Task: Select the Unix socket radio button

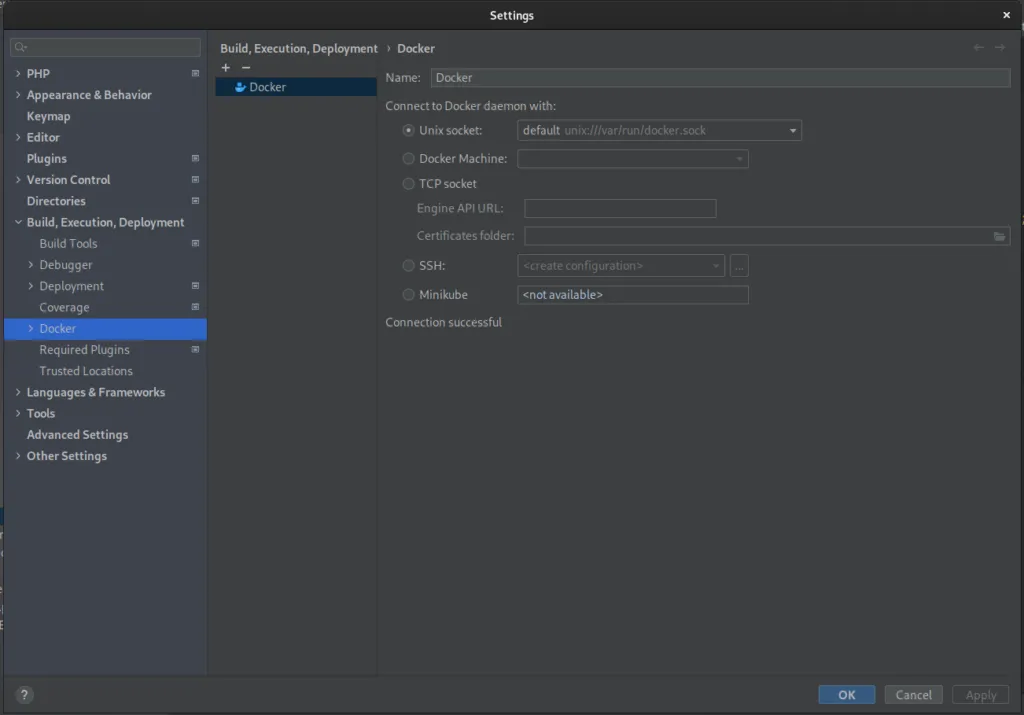Action: pos(408,130)
